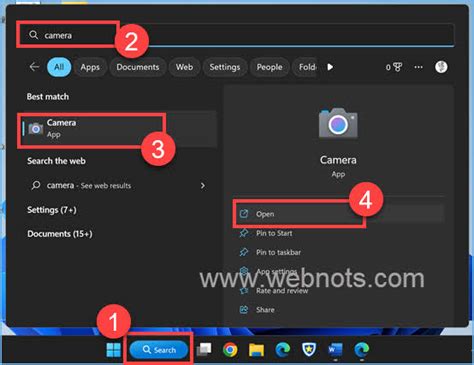
Task: Open App settings for Camera
Action: pyautogui.click(x=276, y=271)
